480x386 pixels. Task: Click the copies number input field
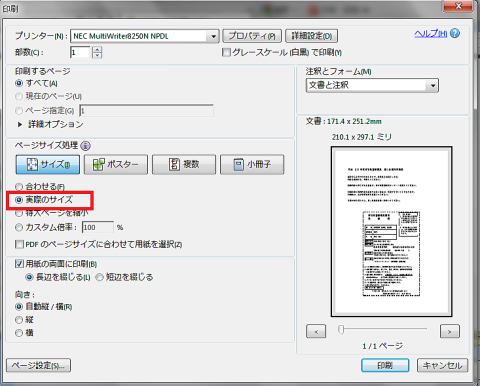coord(80,52)
